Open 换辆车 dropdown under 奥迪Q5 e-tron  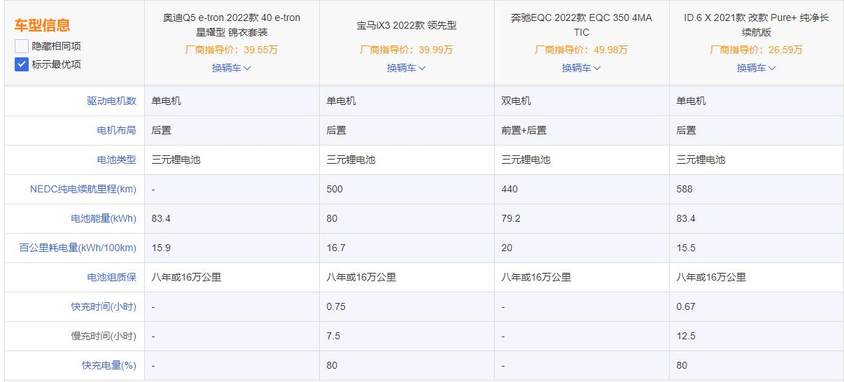click(231, 68)
